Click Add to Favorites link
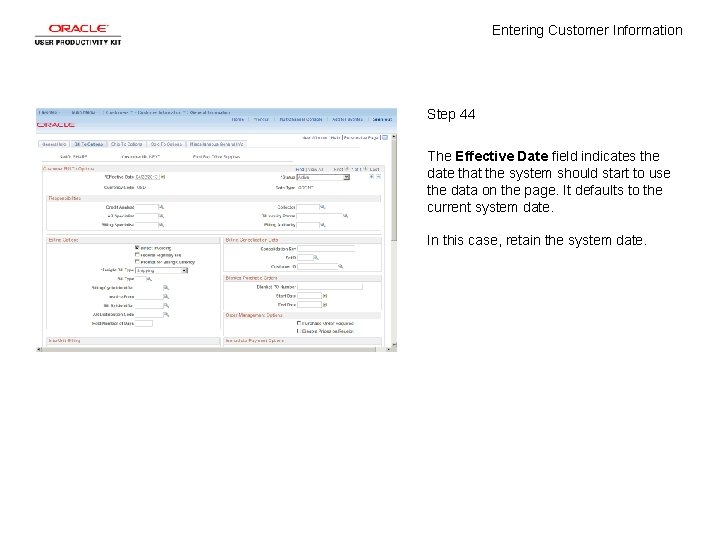Image resolution: width=720 pixels, height=540 pixels. pos(347,119)
